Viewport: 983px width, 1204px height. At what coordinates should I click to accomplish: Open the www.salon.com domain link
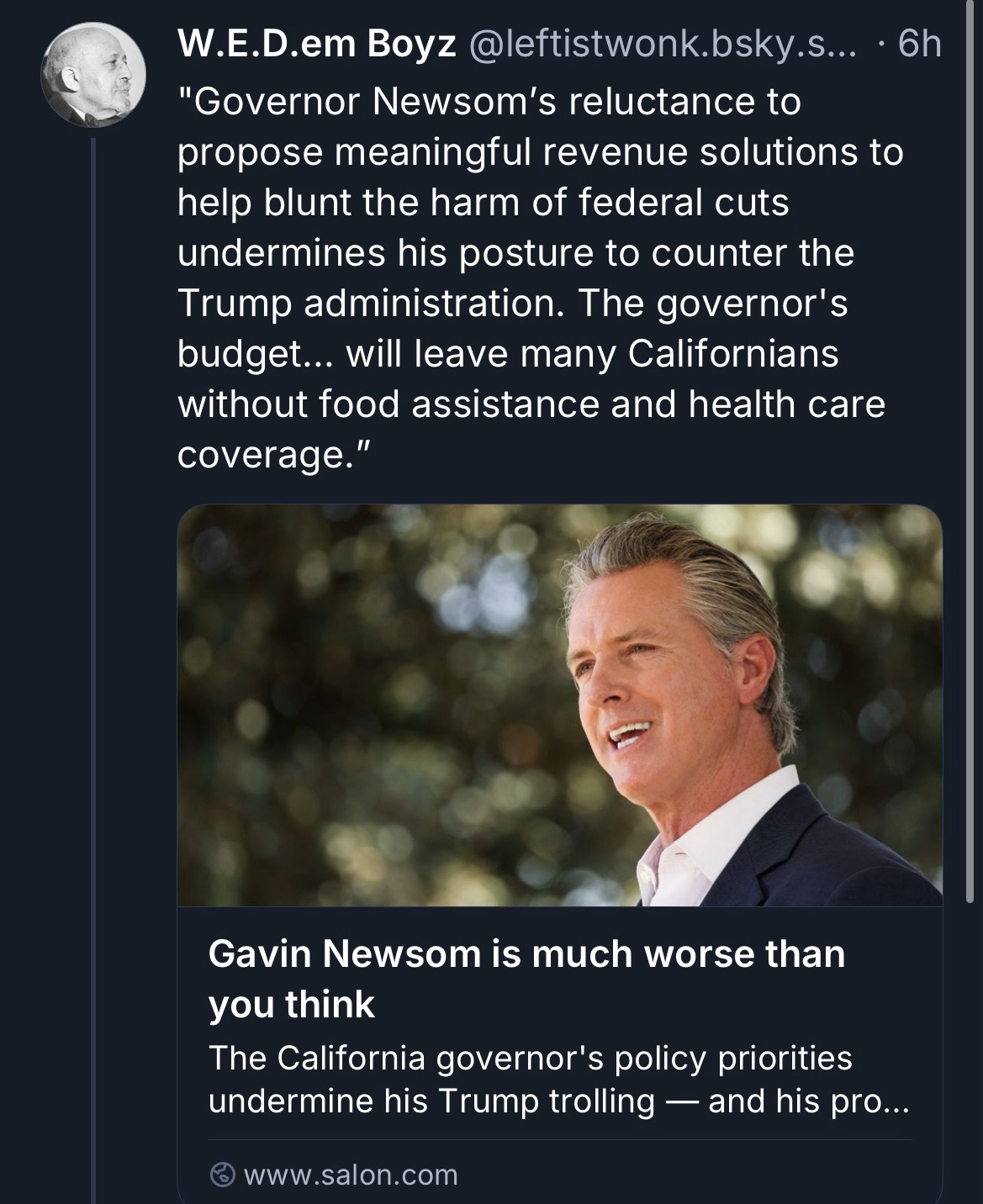pos(351,1174)
